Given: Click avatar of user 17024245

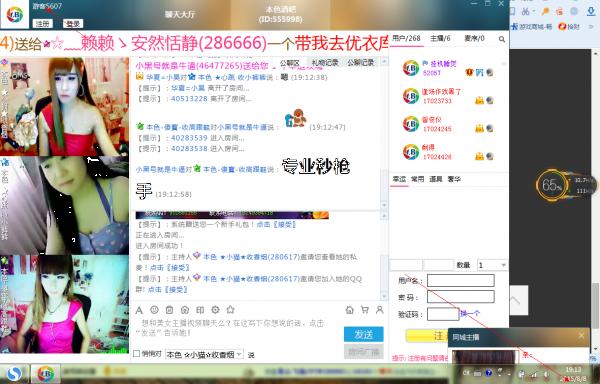Looking at the screenshot, I should pos(411,124).
